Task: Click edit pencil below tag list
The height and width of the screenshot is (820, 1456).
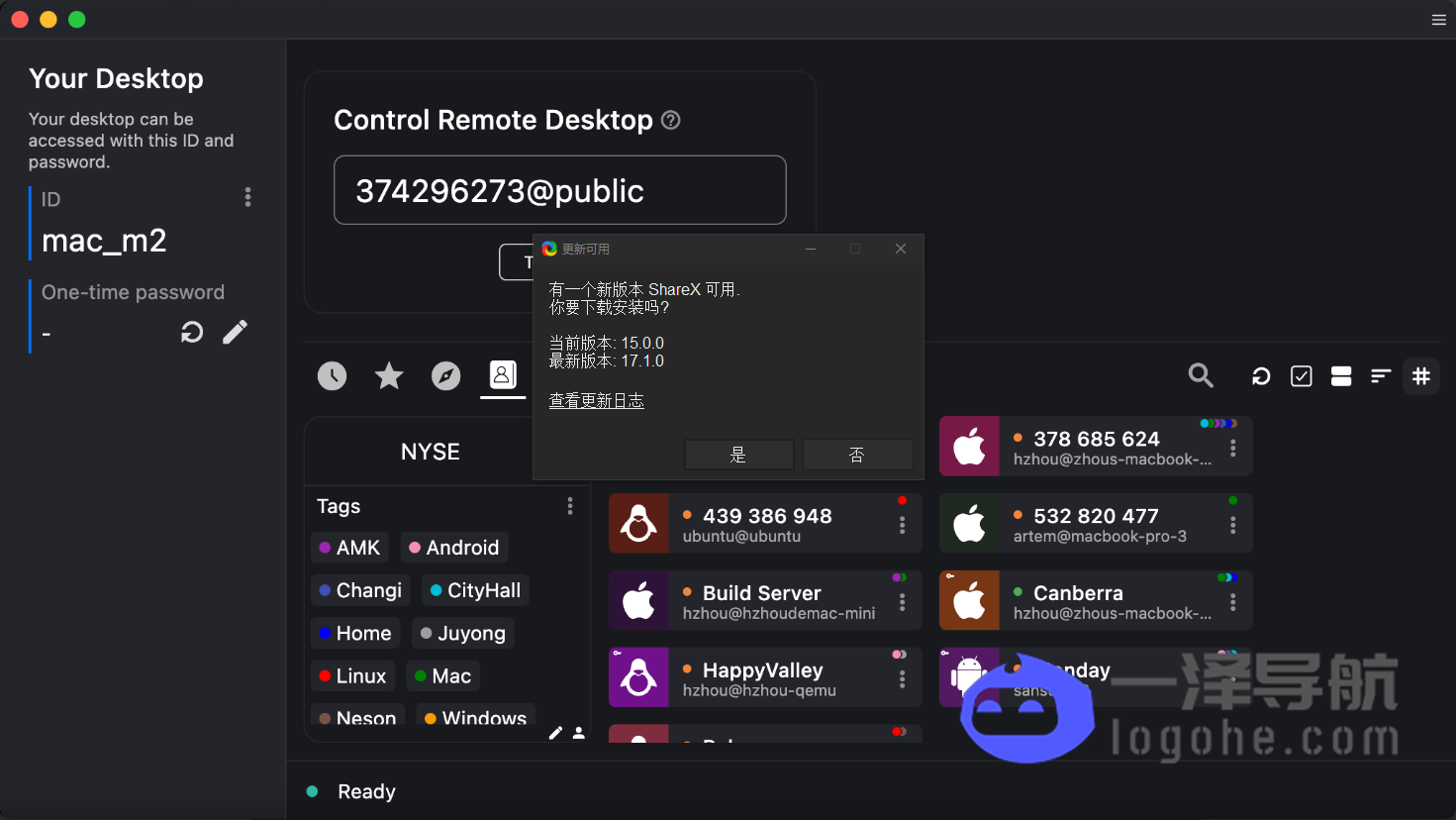Action: pos(555,733)
